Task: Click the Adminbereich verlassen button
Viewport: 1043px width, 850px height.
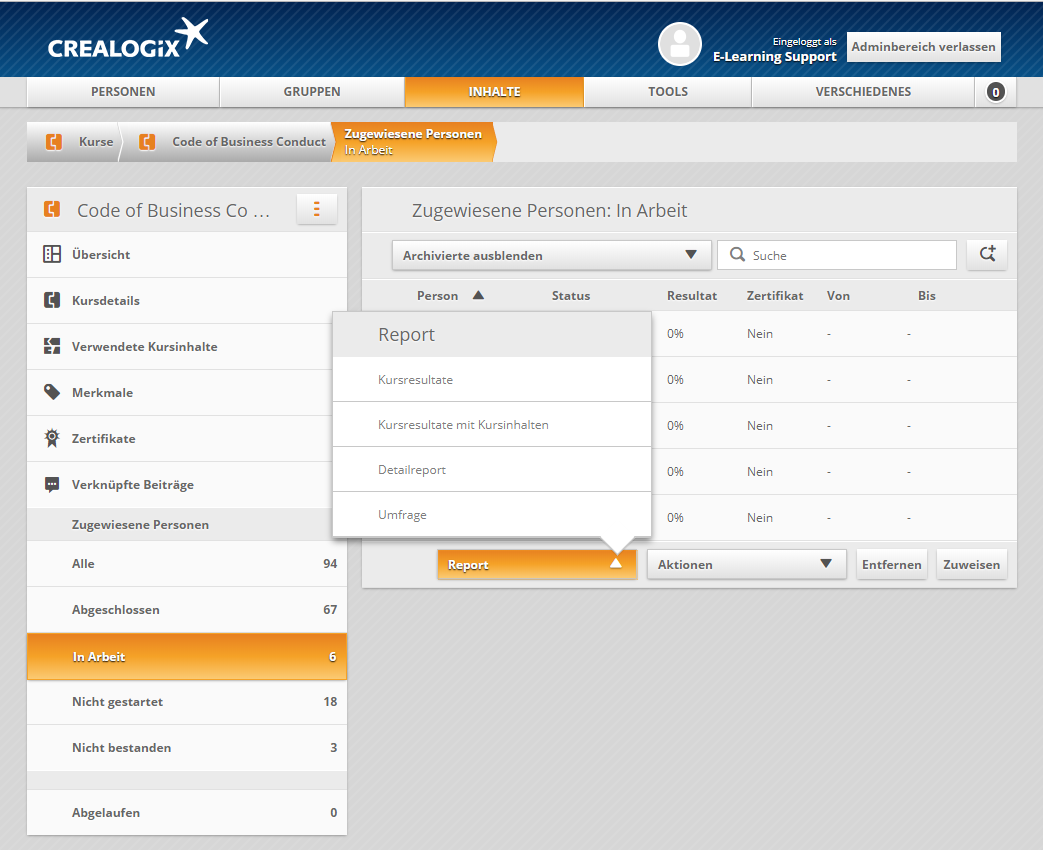Action: 923,47
